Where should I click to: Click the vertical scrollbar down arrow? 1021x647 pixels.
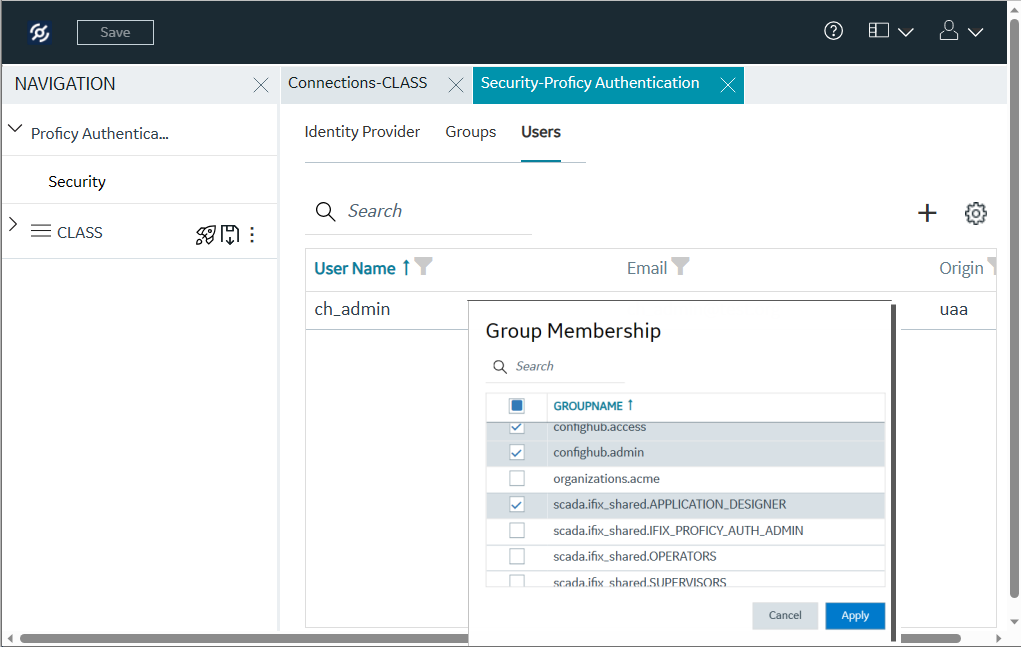(x=1014, y=621)
